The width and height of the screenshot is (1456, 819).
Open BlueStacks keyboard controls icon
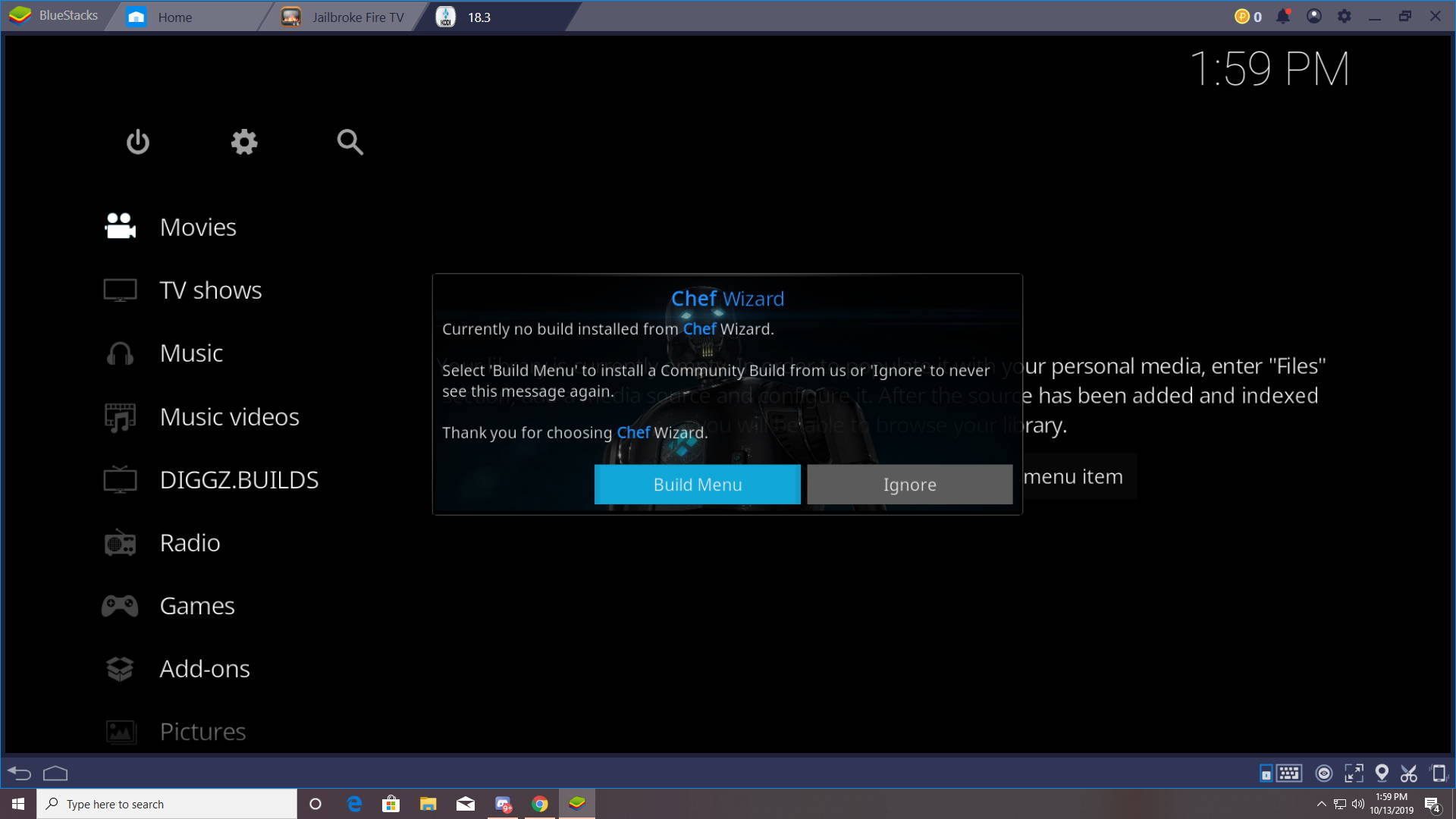1289,773
